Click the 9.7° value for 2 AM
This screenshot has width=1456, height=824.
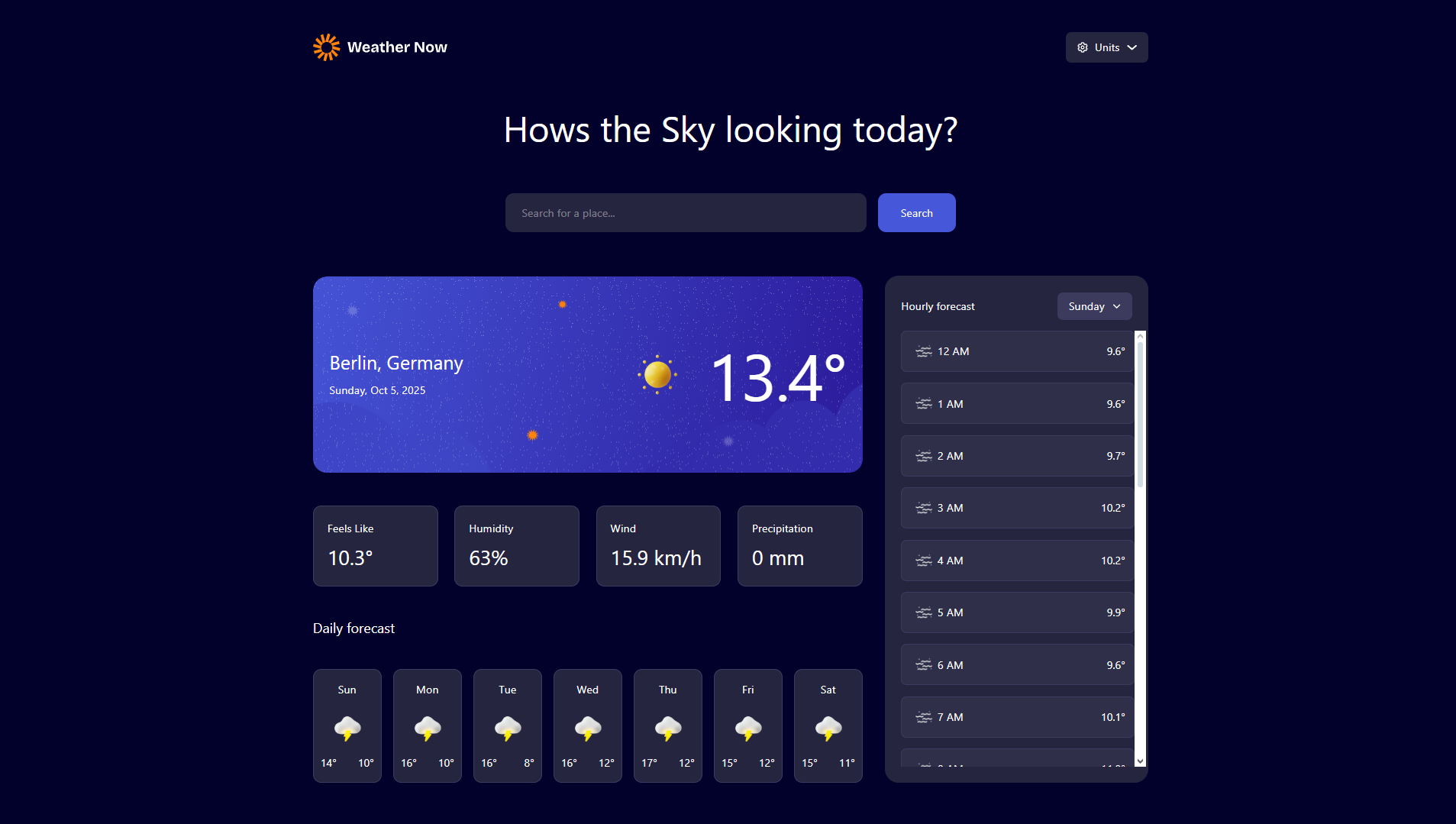(x=1115, y=456)
